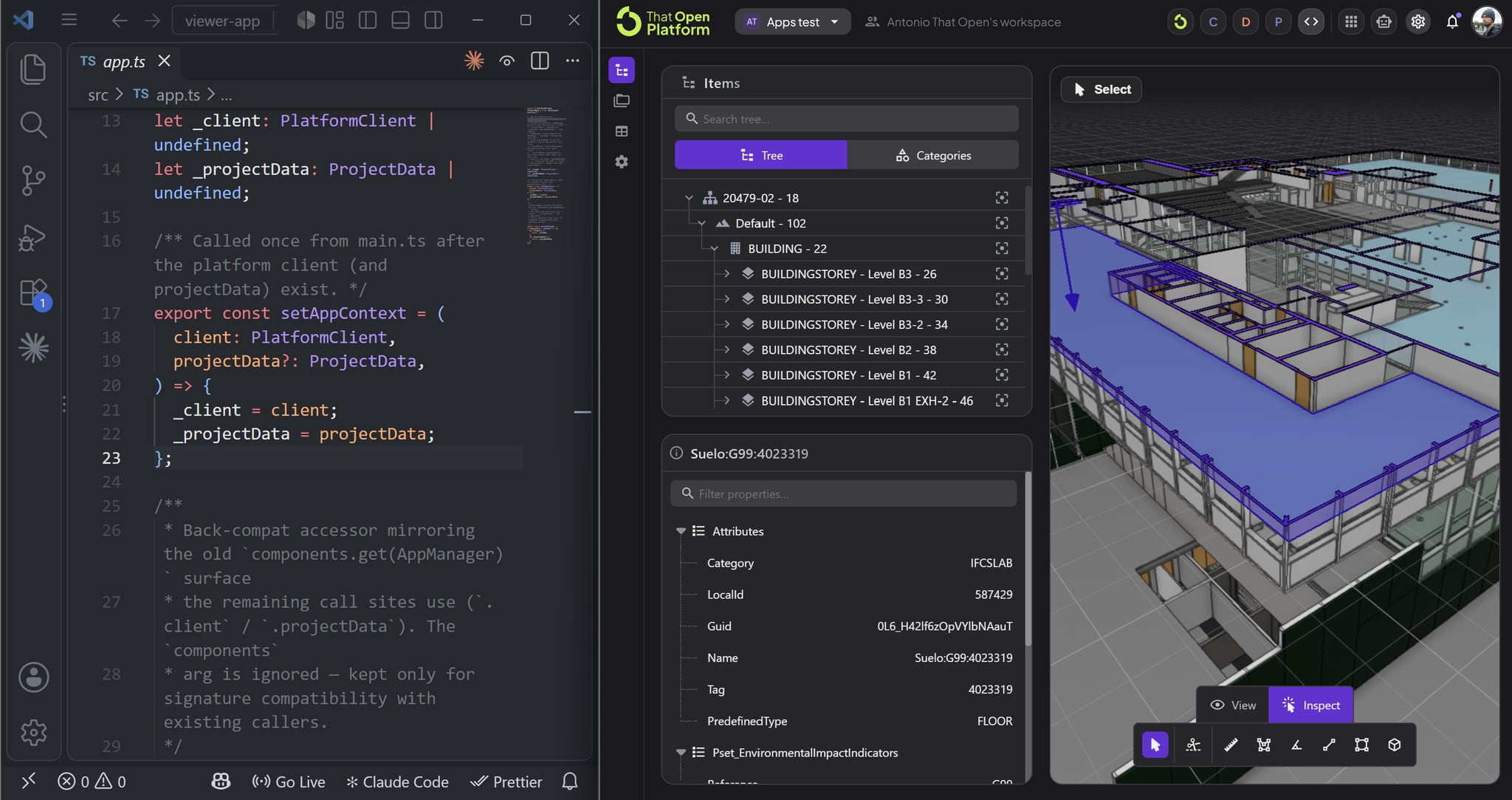Open the VS Code hamburger menu

[69, 20]
